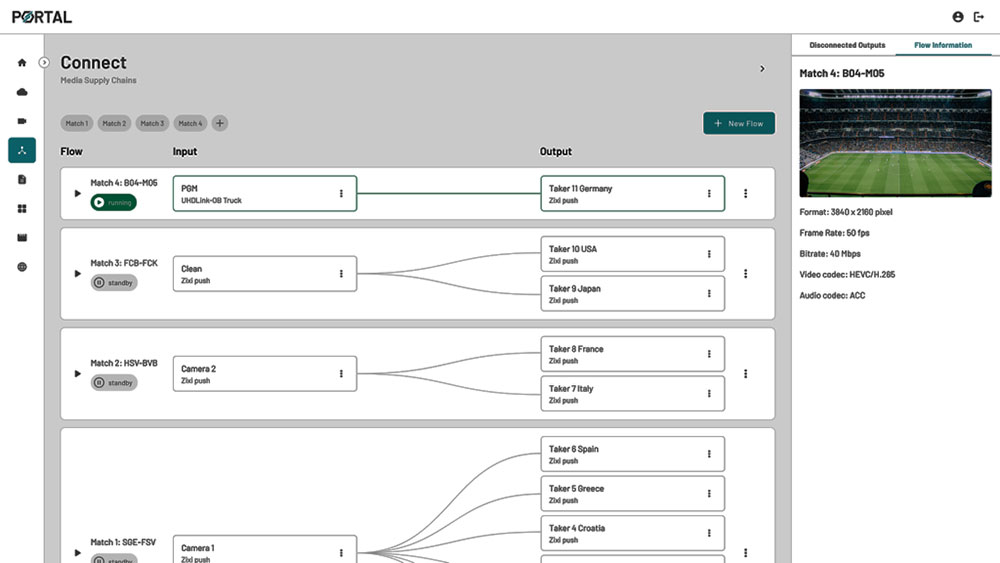Switch to Match 4 tab
Screen dimensions: 1000x563
190,123
